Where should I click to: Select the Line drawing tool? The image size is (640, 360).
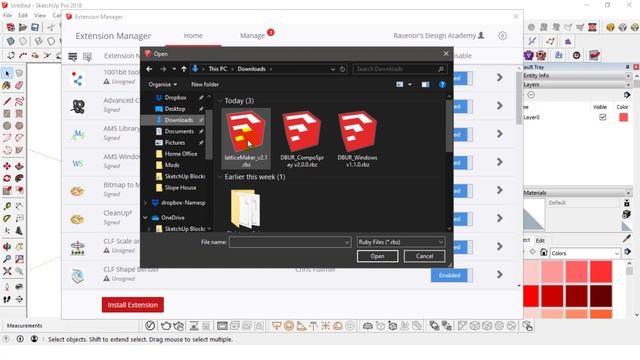tap(7, 101)
